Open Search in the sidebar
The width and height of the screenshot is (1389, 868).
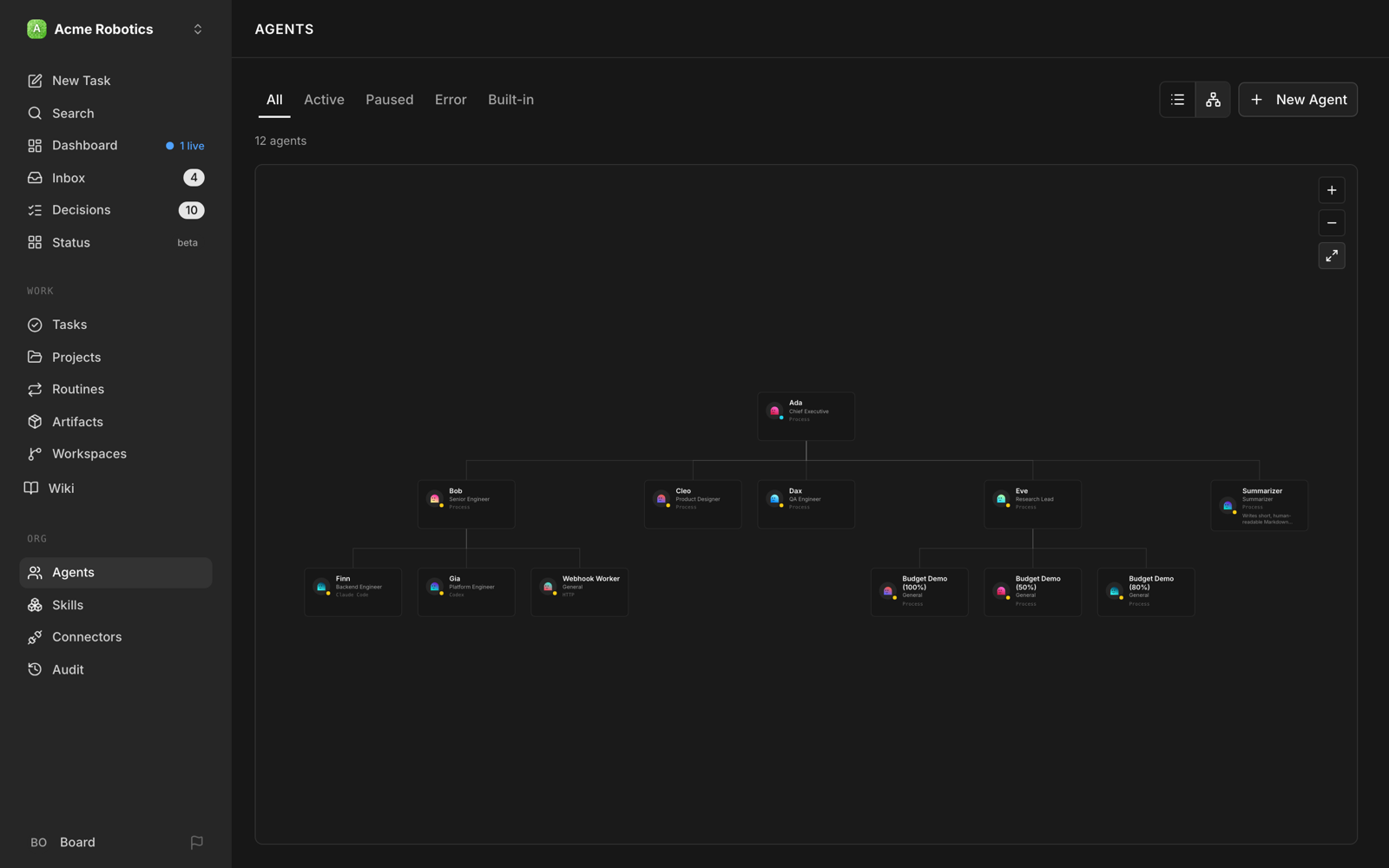pos(115,114)
